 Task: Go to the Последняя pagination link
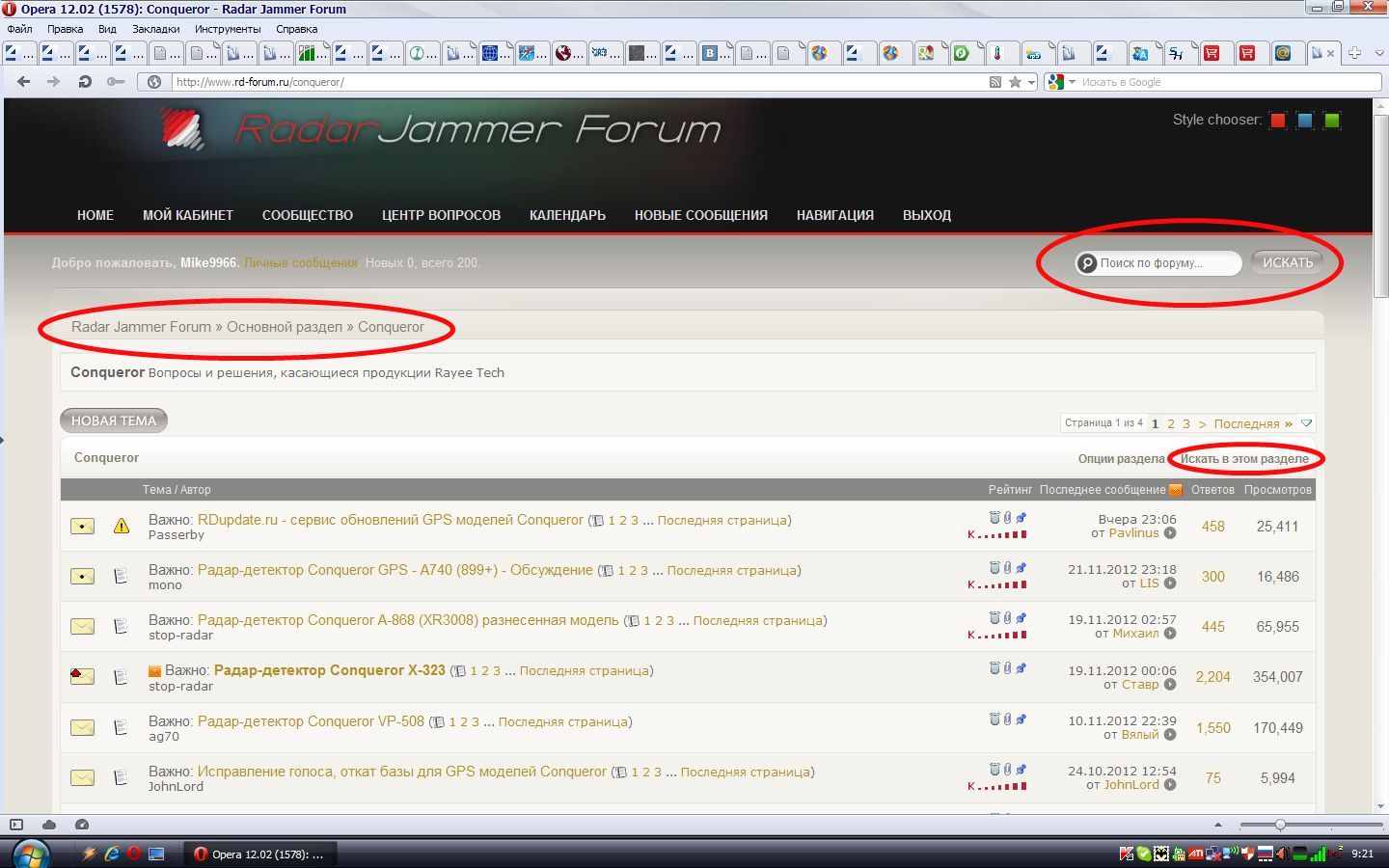pos(1253,423)
